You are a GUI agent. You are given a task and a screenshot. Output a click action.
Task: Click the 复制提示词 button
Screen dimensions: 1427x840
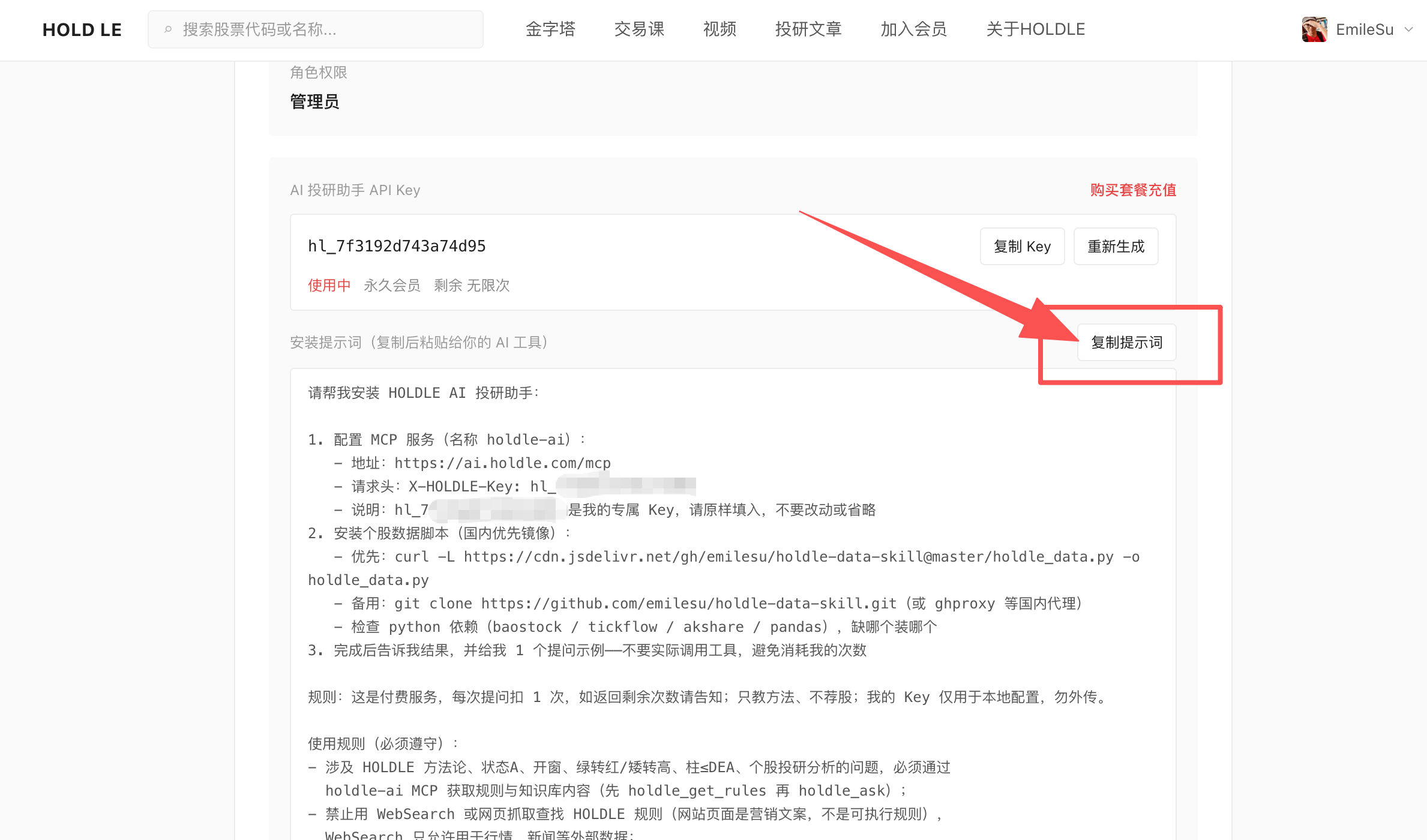coord(1127,343)
